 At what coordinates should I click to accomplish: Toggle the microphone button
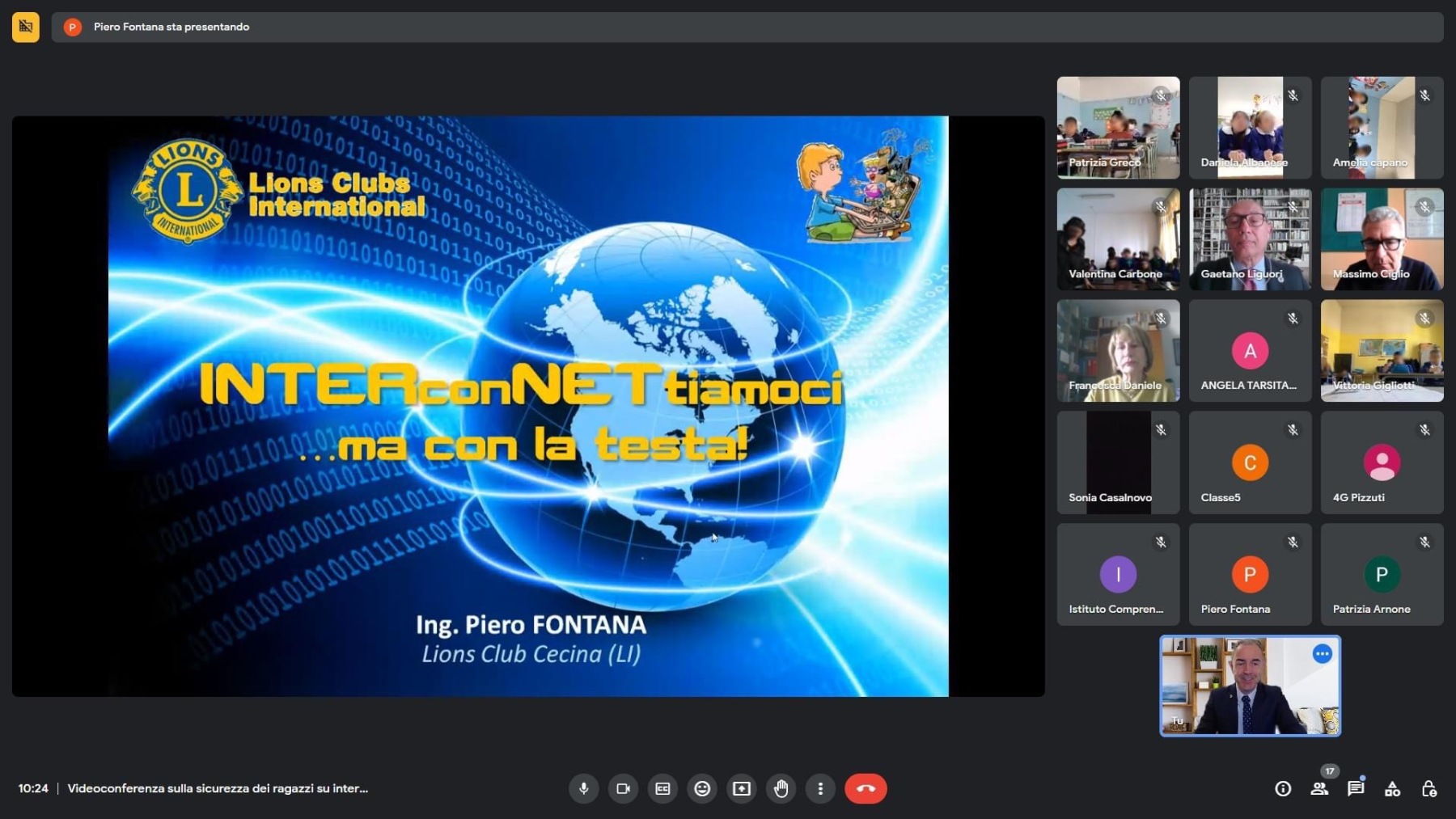click(x=583, y=788)
